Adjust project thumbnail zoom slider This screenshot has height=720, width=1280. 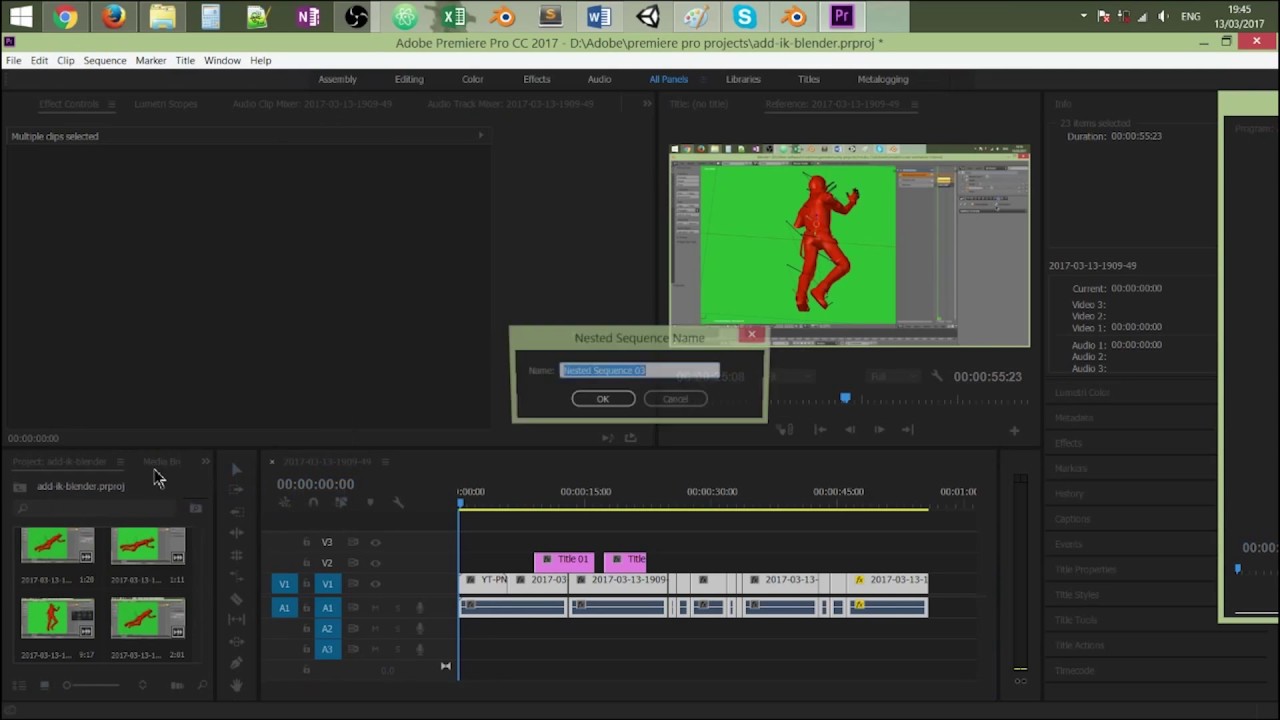[92, 685]
